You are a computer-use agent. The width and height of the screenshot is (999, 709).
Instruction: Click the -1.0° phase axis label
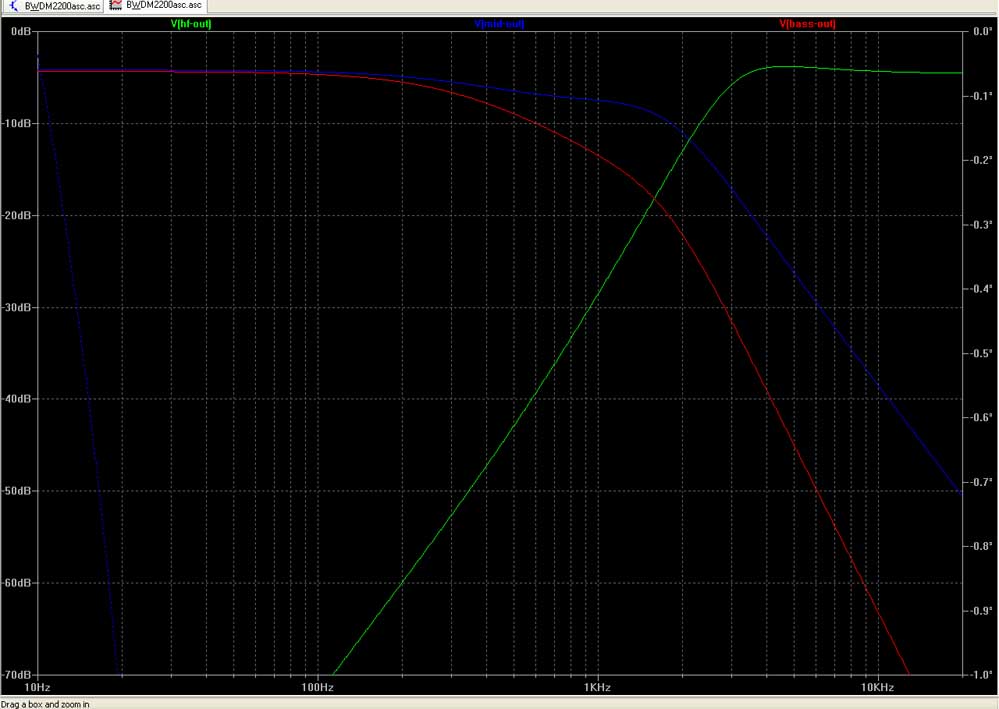pyautogui.click(x=980, y=675)
